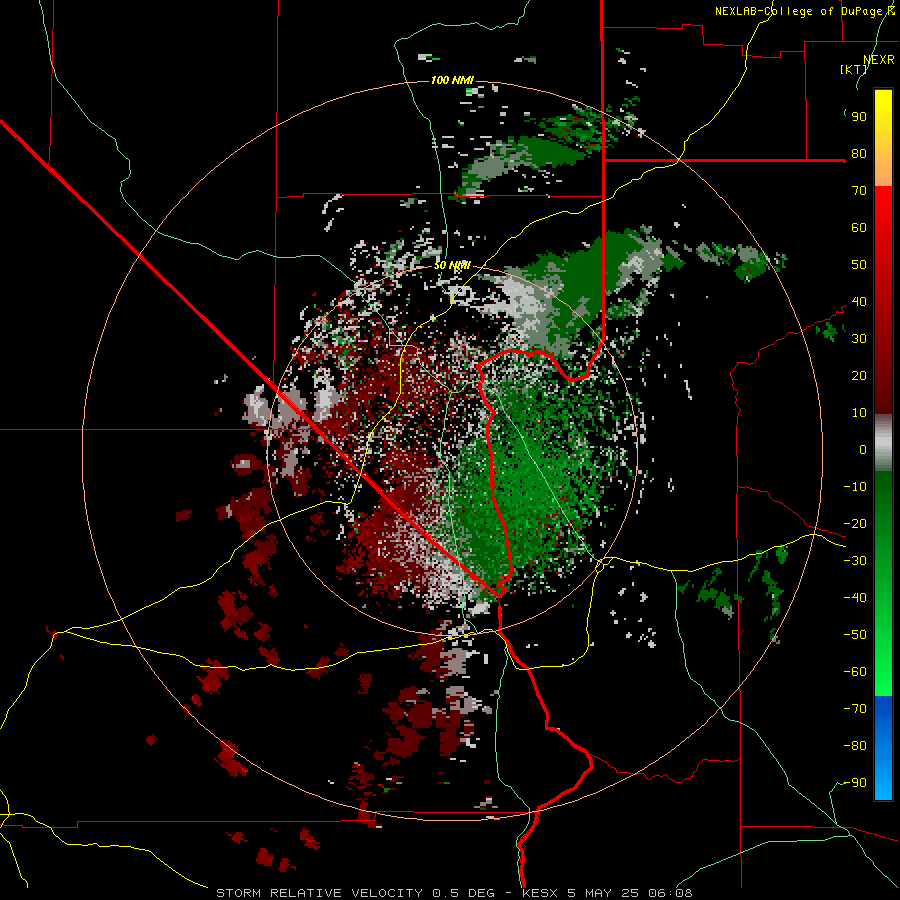Click the 70 value on the velocity scale
The width and height of the screenshot is (900, 900).
pyautogui.click(x=859, y=191)
